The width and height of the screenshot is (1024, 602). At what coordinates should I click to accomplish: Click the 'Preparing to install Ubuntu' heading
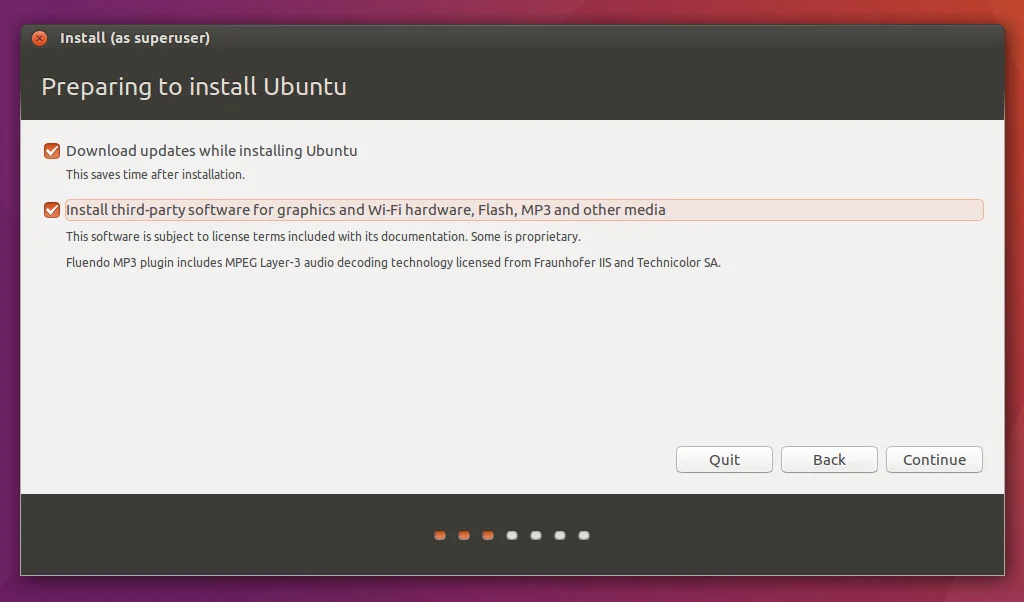pyautogui.click(x=194, y=87)
